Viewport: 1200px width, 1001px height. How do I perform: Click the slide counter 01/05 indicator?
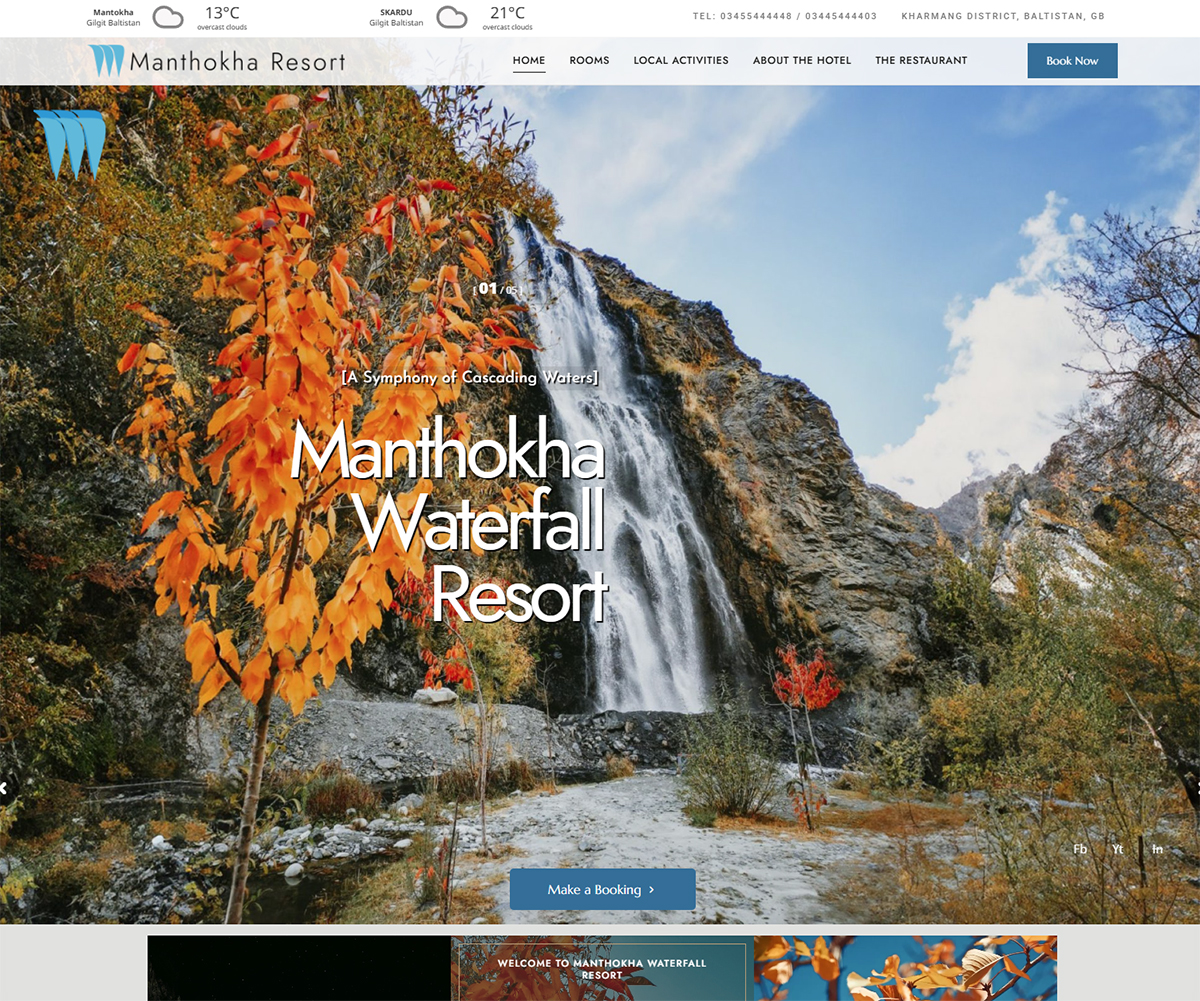click(498, 290)
